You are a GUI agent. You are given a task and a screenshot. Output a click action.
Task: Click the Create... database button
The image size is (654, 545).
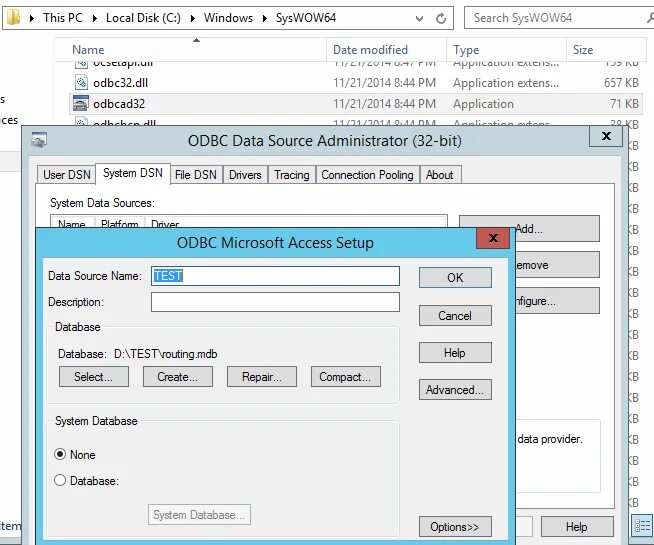[x=178, y=377]
